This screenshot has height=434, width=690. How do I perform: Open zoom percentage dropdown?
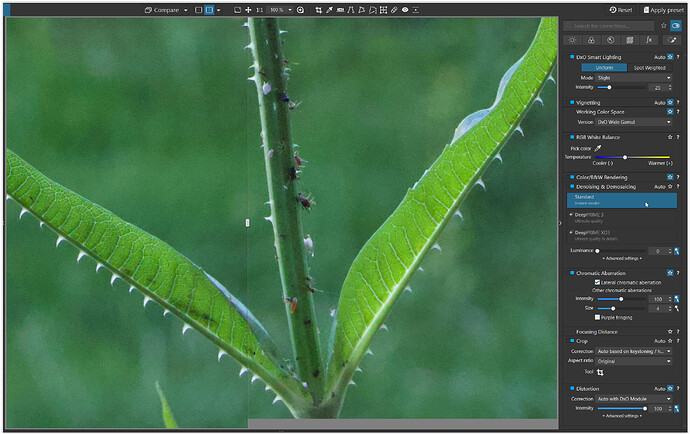point(290,10)
